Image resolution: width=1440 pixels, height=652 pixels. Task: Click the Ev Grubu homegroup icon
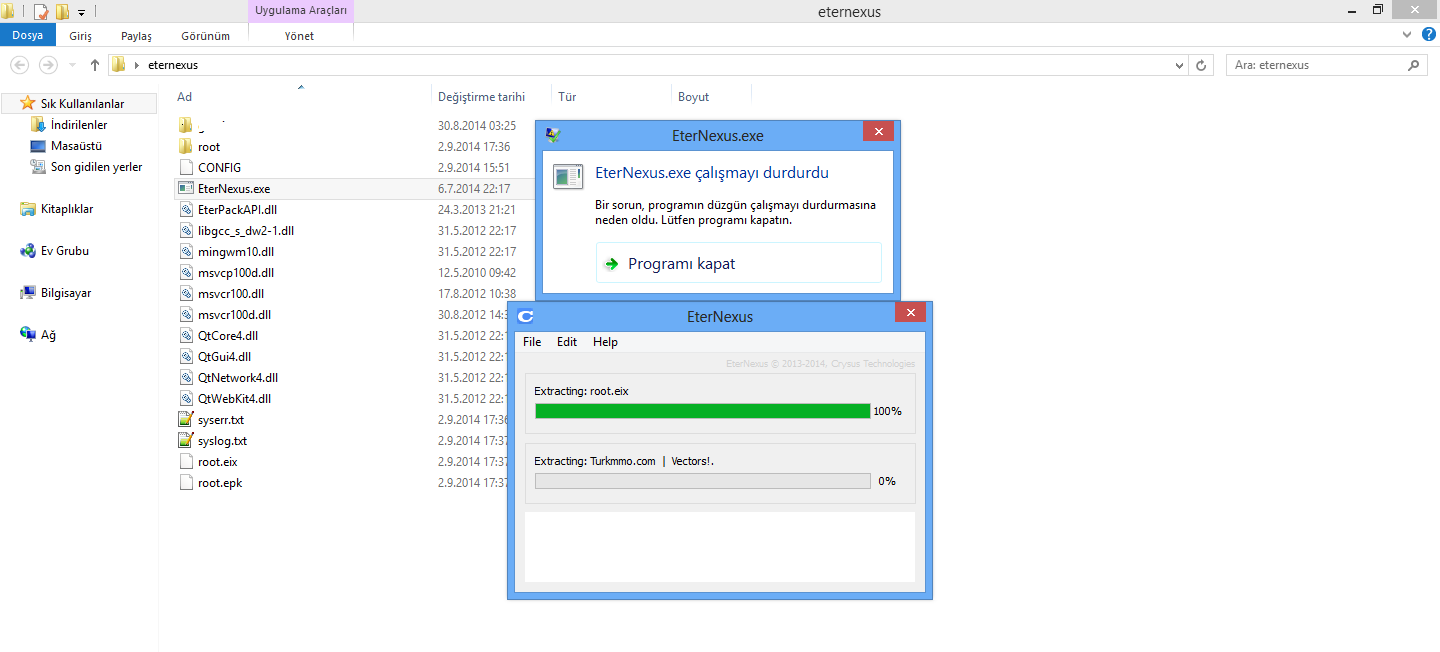28,251
